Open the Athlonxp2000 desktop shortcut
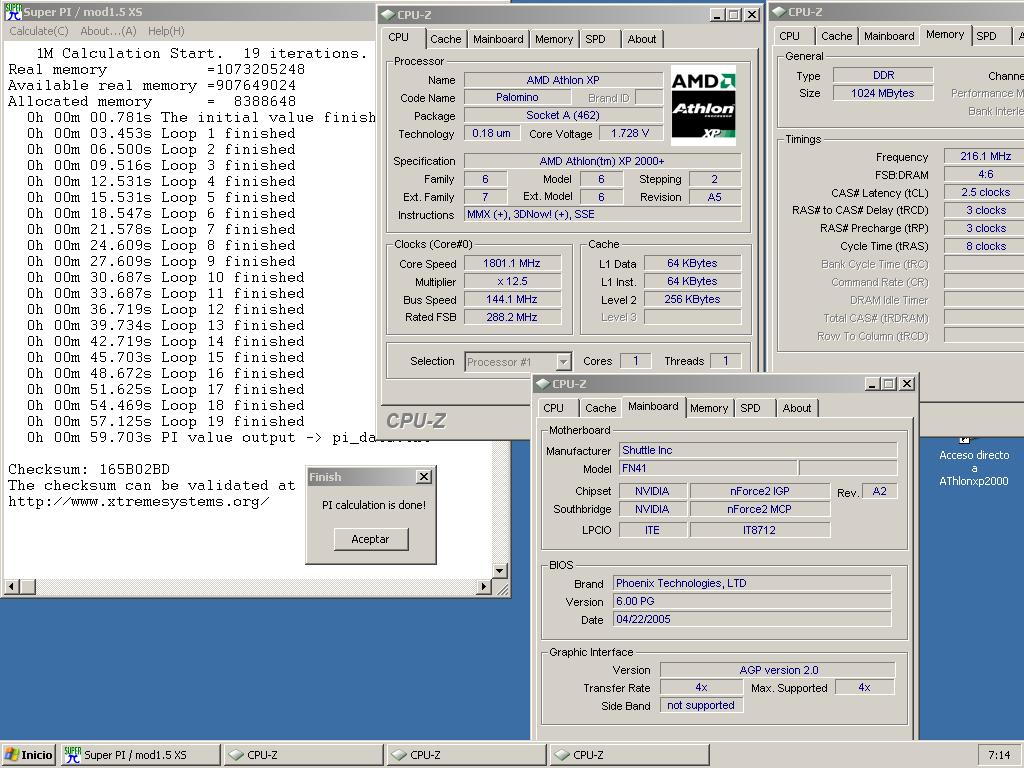1024x768 pixels. click(974, 462)
